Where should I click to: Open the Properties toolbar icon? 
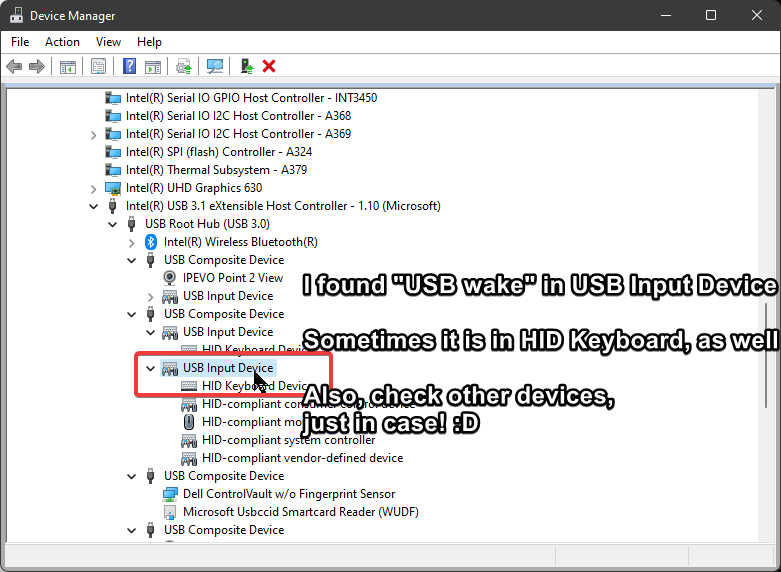(x=99, y=66)
